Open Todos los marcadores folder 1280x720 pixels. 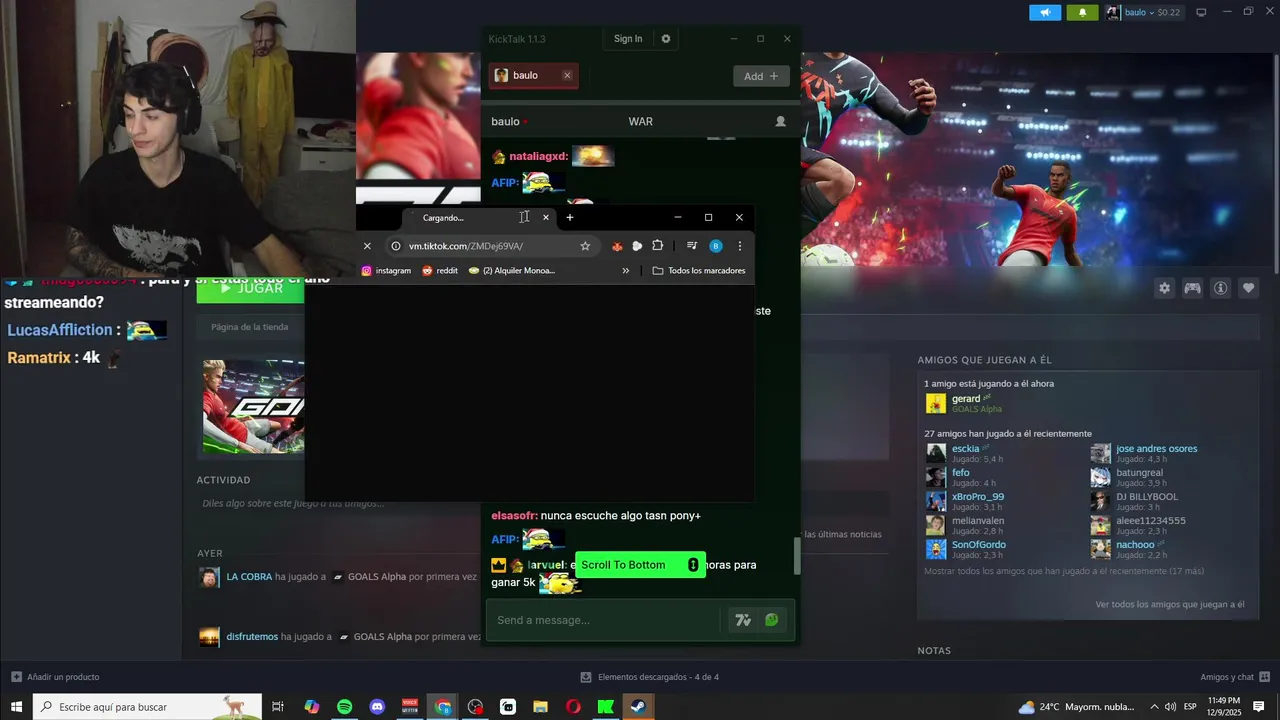point(698,270)
